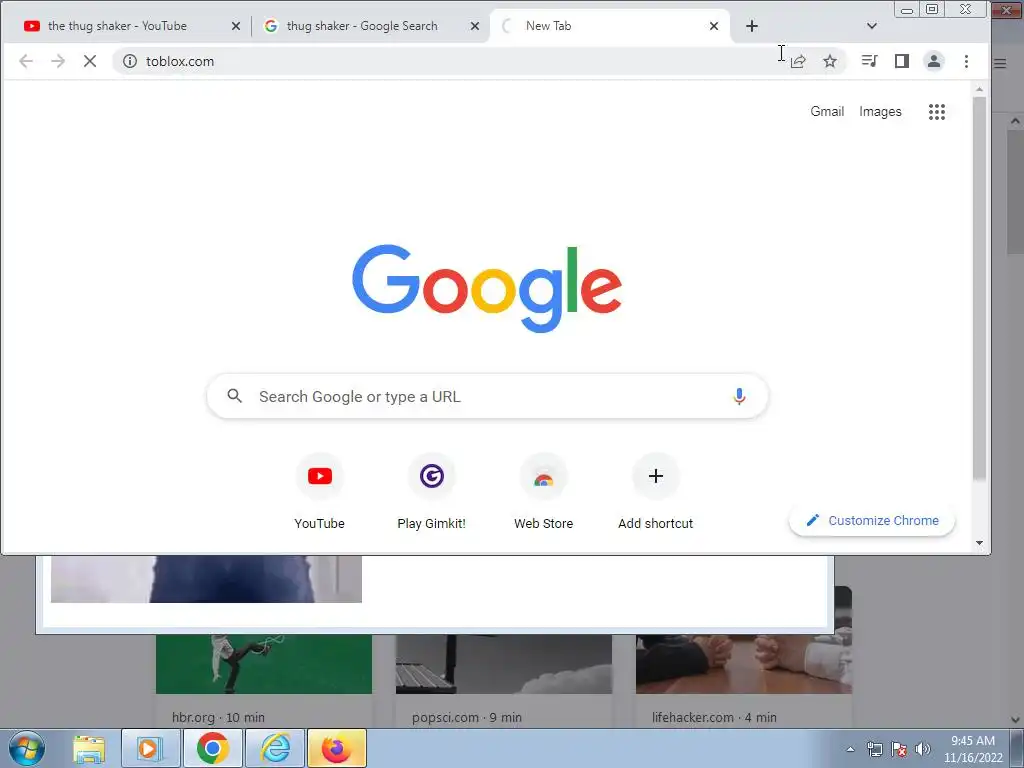Switch to Firefox on the taskbar
Viewport: 1024px width, 768px height.
(336, 748)
